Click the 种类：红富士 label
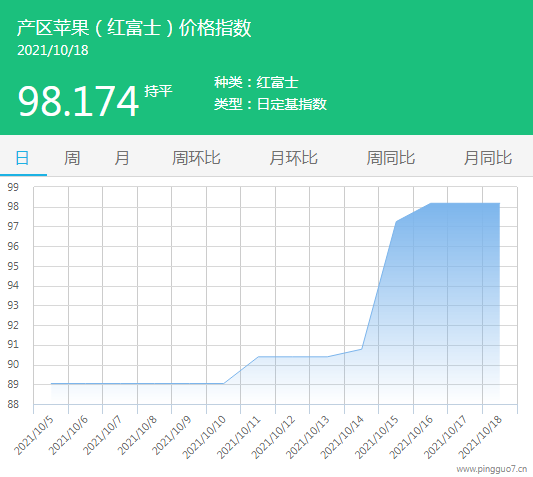The image size is (533, 477). [257, 83]
